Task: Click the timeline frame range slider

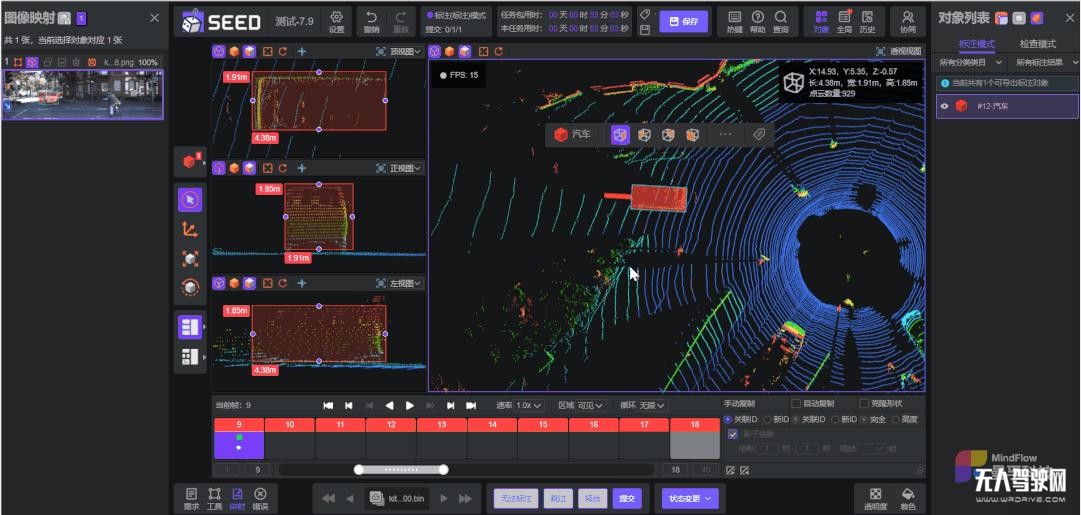Action: point(401,469)
